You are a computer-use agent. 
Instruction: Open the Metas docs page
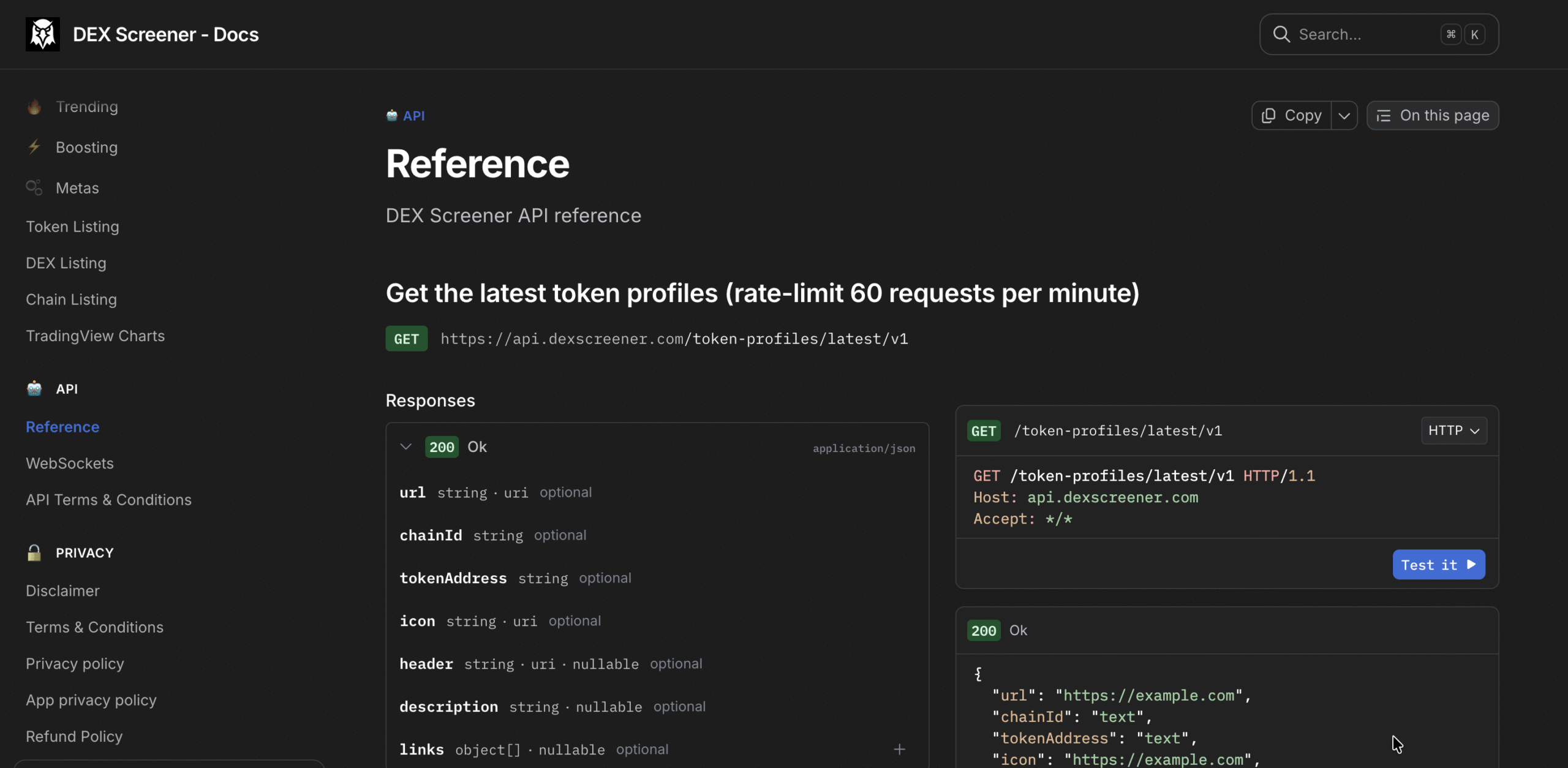pyautogui.click(x=77, y=187)
